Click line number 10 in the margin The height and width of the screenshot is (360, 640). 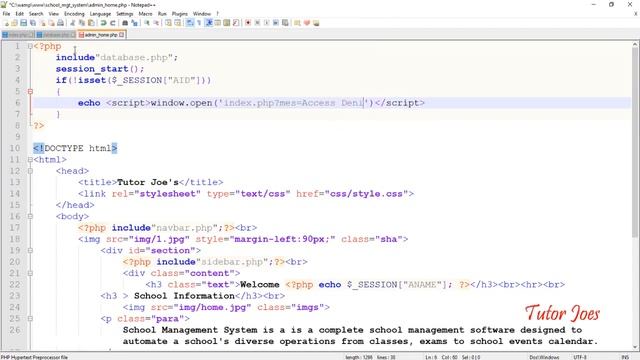pyautogui.click(x=15, y=148)
